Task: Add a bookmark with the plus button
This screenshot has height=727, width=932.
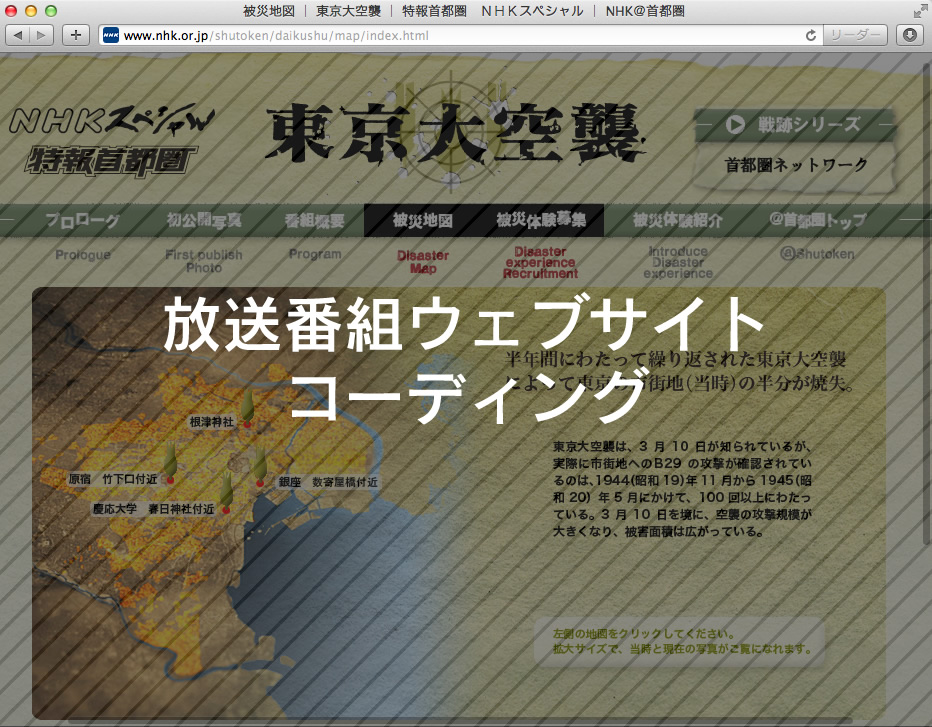Action: click(75, 35)
